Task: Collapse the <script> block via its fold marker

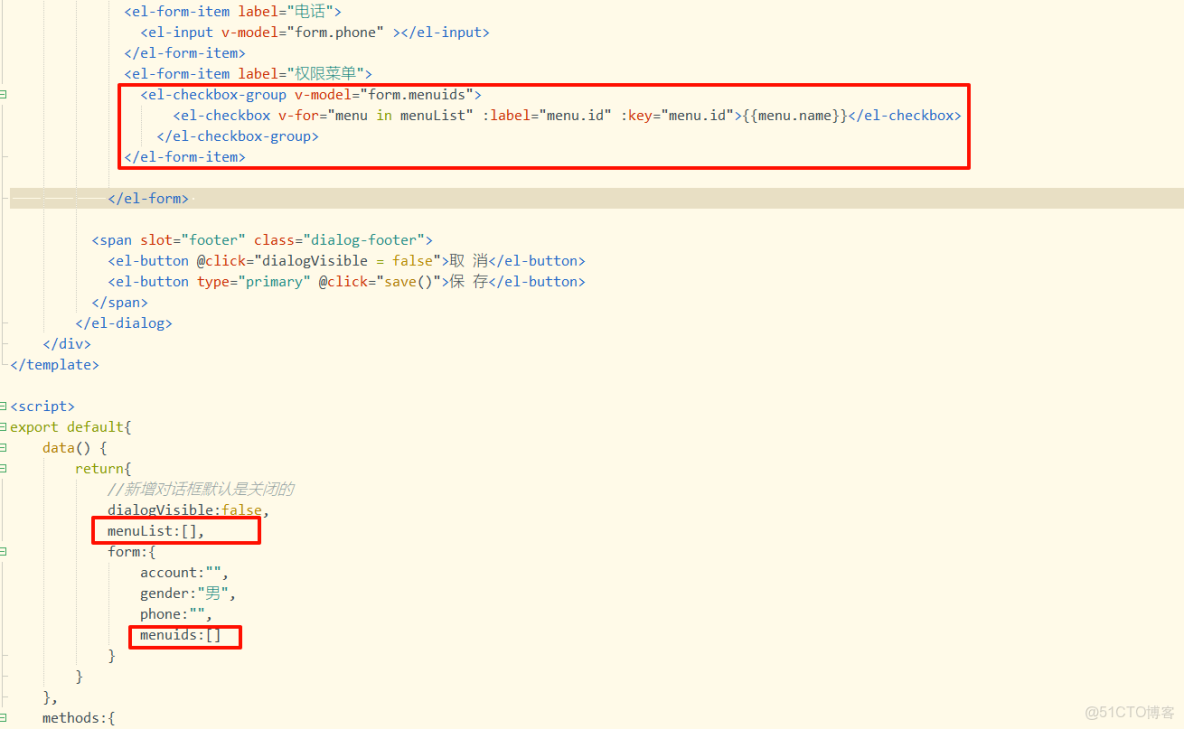Action: click(x=5, y=406)
